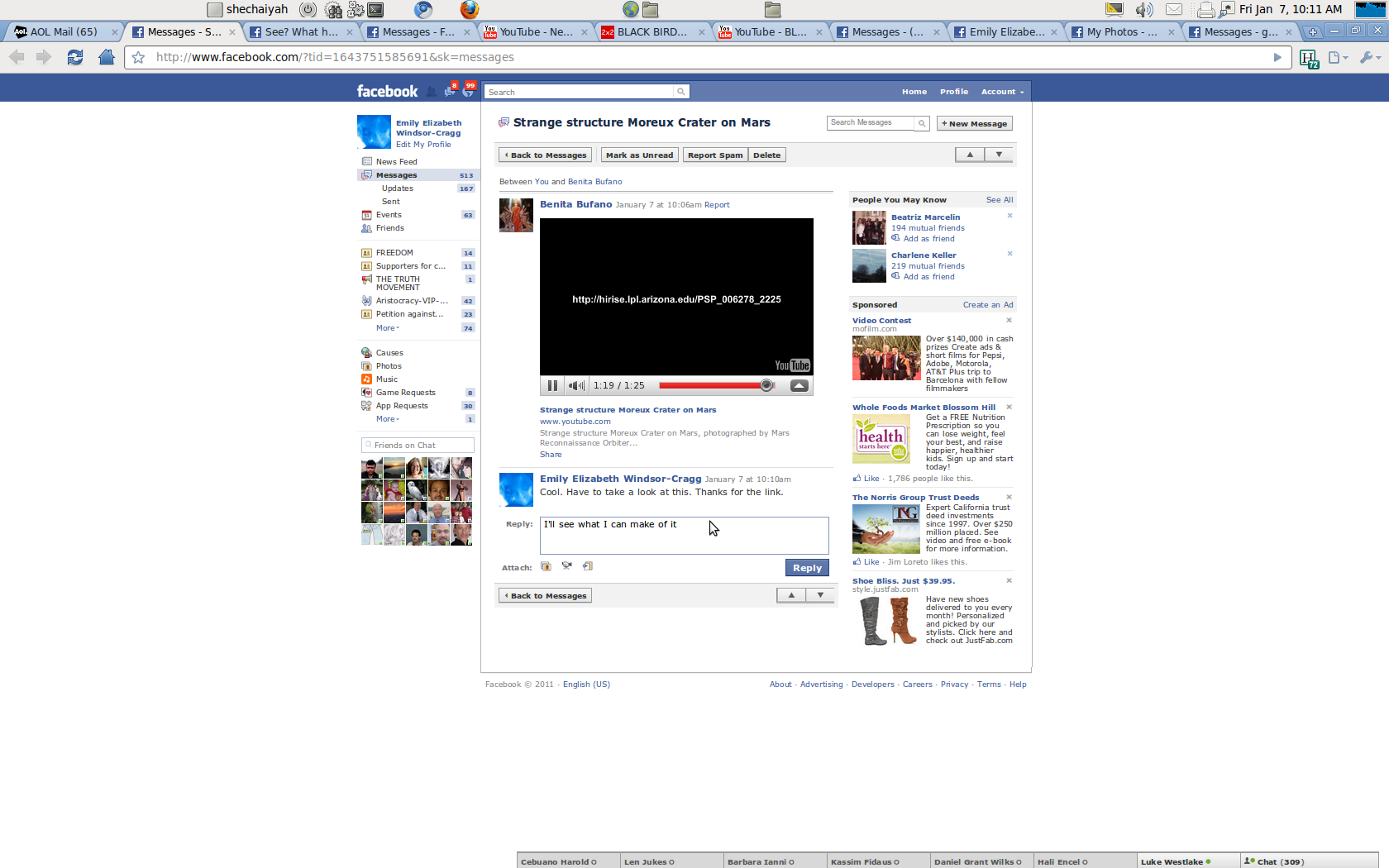Click the volume speaker icon in system tray
The height and width of the screenshot is (868, 1389).
(x=1144, y=10)
